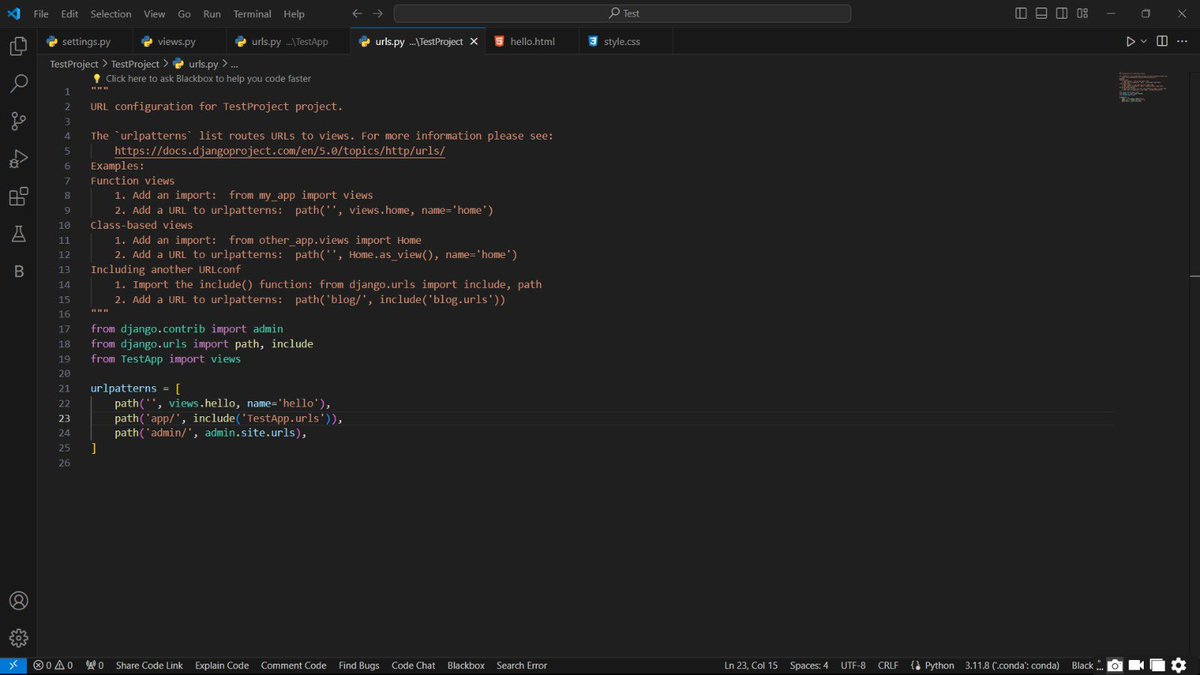Open the Run and Debug view
The height and width of the screenshot is (675, 1200).
(18, 159)
